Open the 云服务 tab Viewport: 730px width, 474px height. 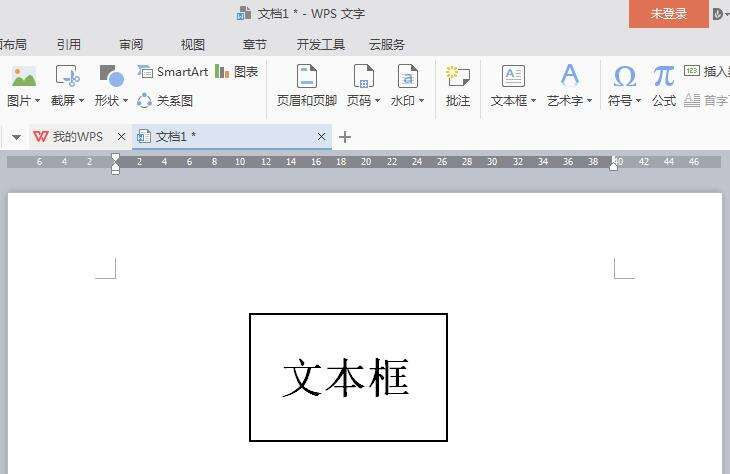pyautogui.click(x=386, y=45)
